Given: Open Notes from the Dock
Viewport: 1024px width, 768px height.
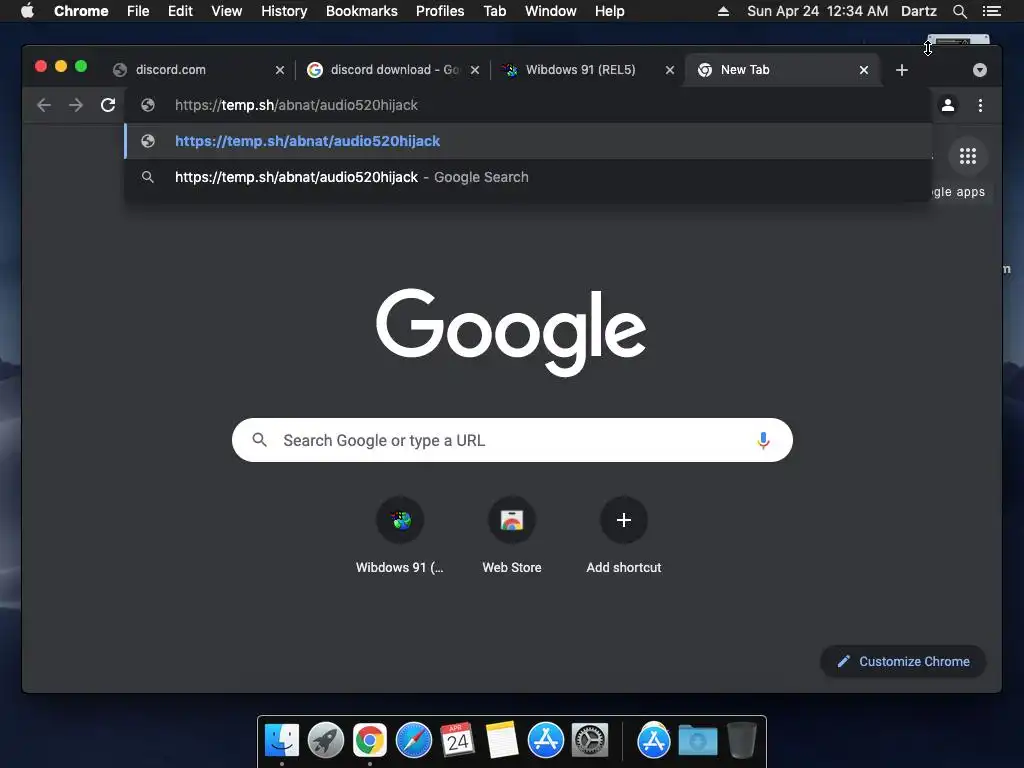Looking at the screenshot, I should click(502, 741).
